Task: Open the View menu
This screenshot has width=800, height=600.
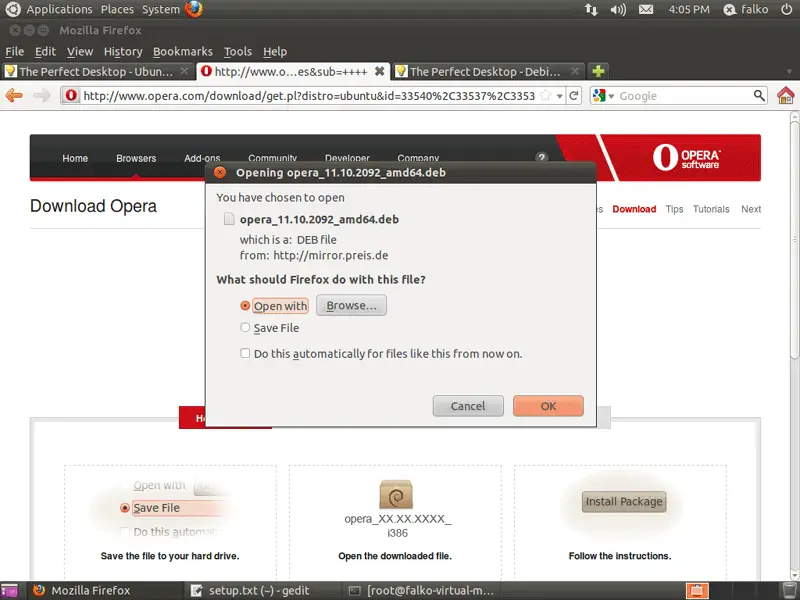Action: (x=80, y=52)
